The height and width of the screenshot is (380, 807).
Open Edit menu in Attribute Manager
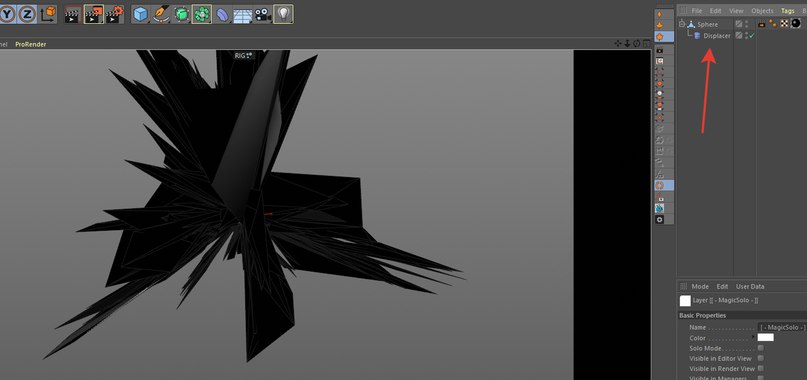tap(723, 286)
